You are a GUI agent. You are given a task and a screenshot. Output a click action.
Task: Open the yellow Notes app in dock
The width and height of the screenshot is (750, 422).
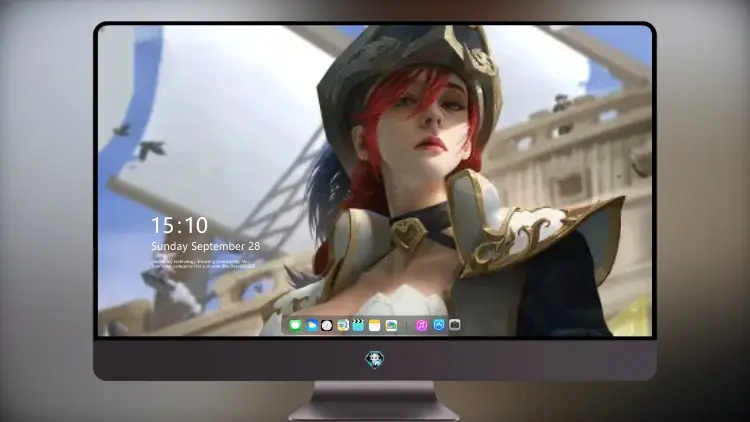coord(375,326)
